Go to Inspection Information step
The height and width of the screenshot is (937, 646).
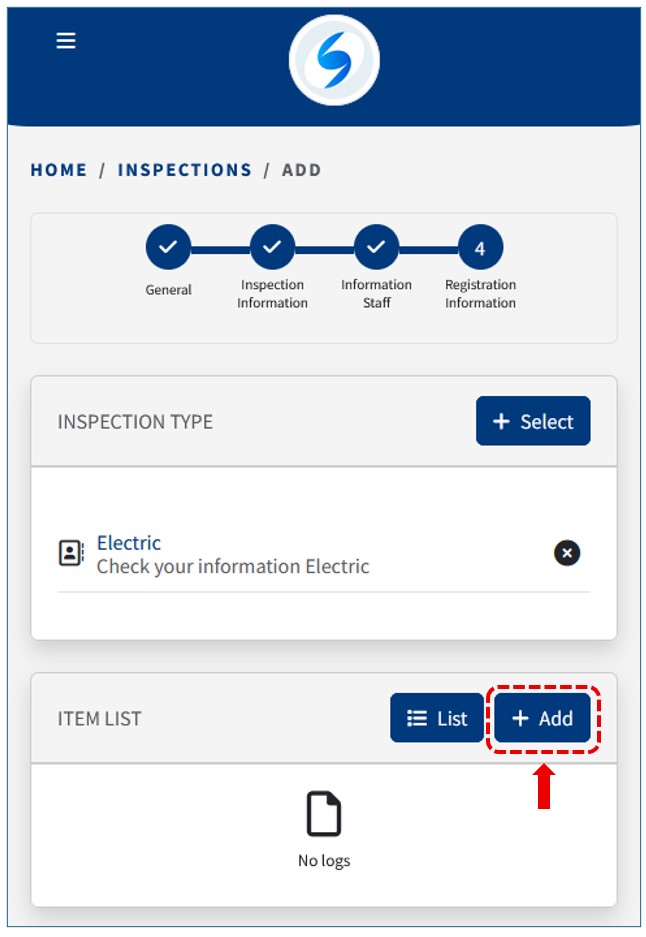(x=272, y=247)
